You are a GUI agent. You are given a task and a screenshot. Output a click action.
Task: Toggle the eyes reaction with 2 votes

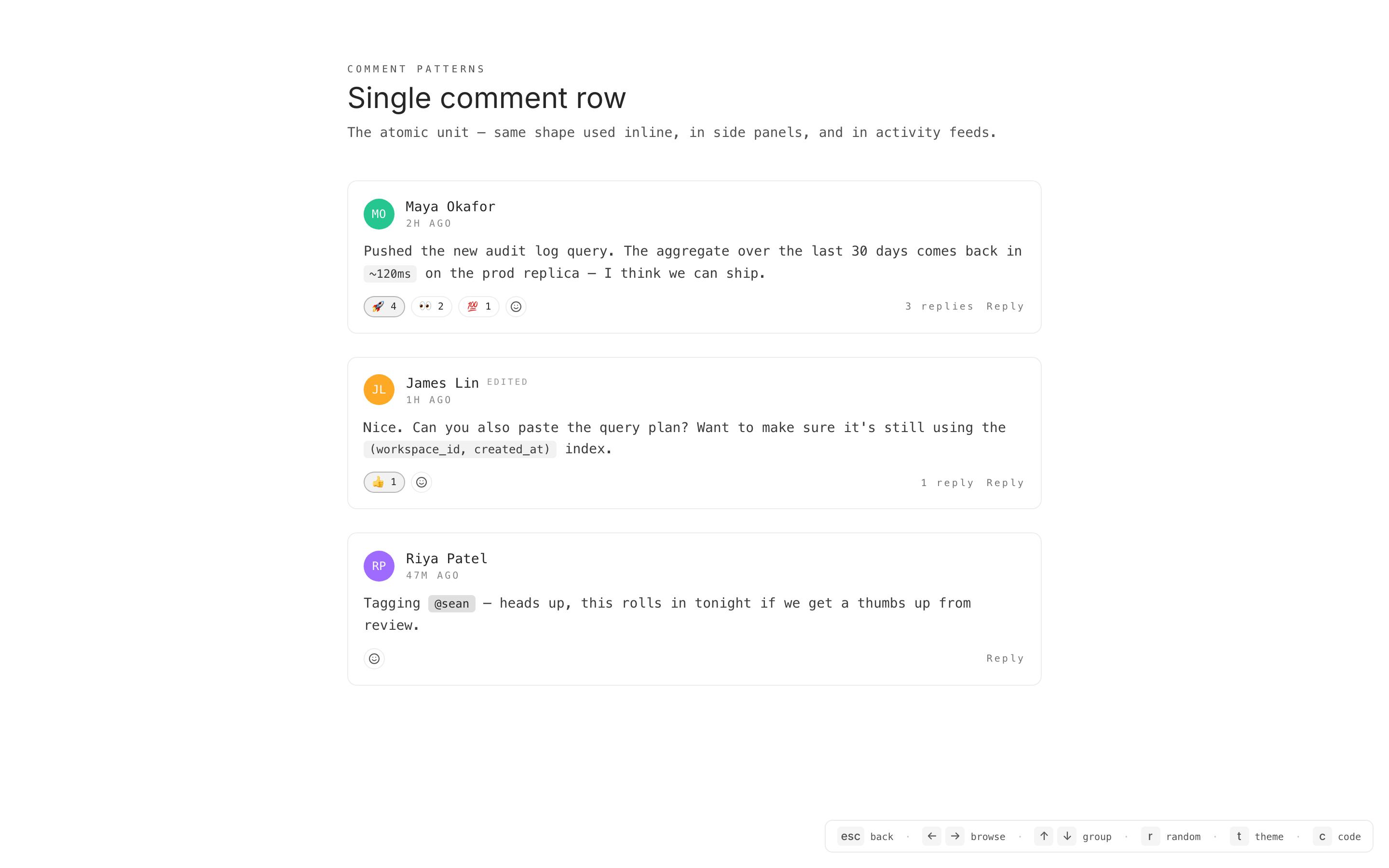(431, 307)
